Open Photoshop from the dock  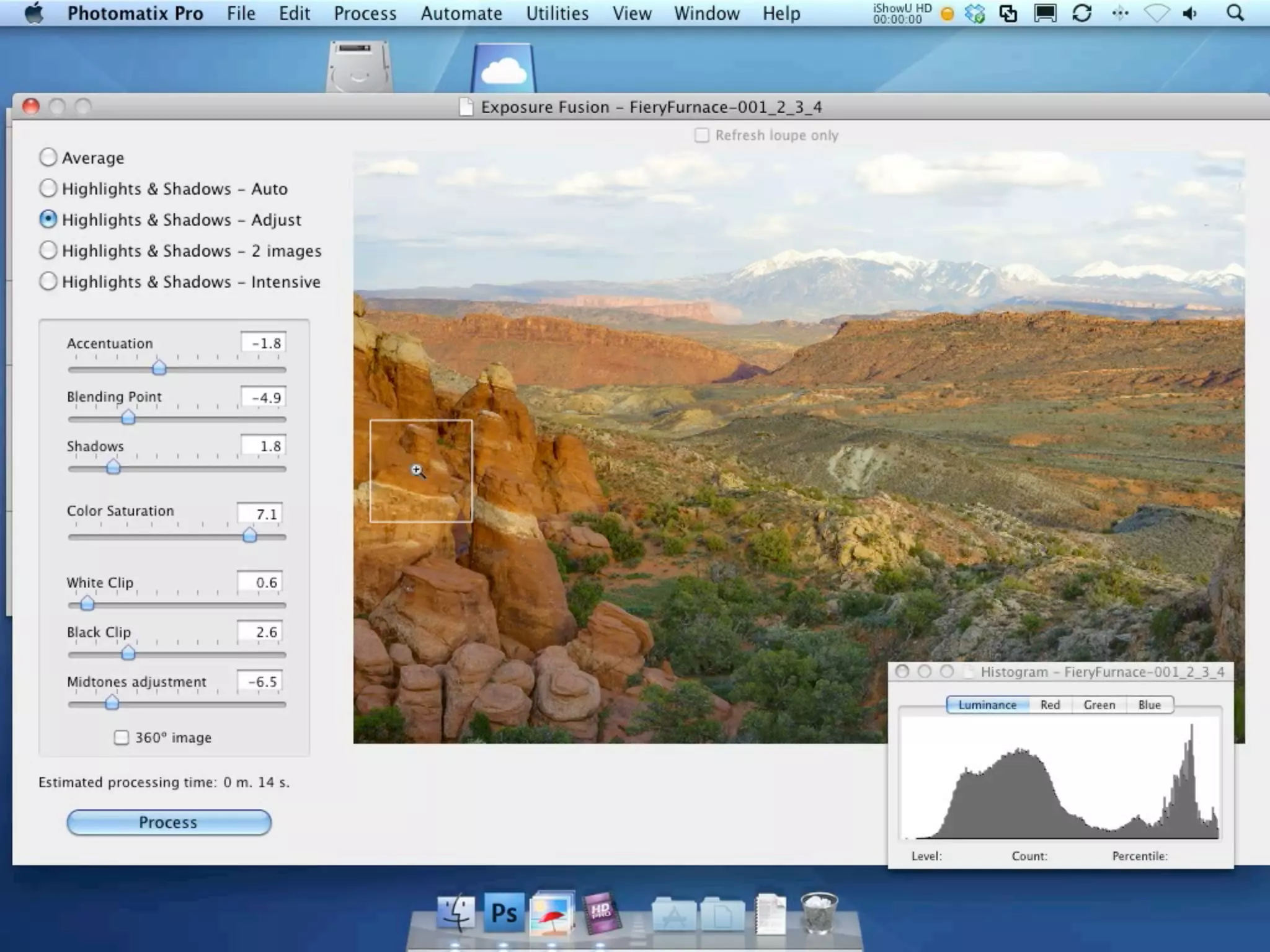point(504,912)
